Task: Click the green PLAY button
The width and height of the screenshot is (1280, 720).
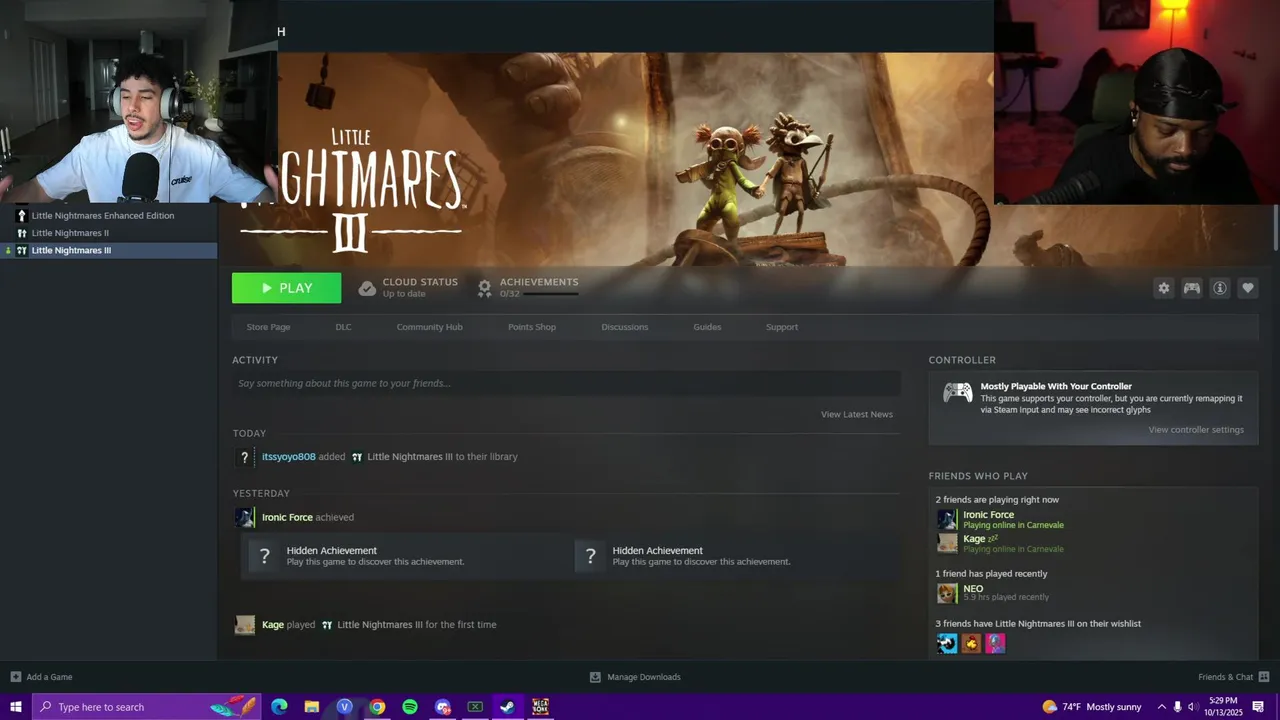Action: (286, 288)
